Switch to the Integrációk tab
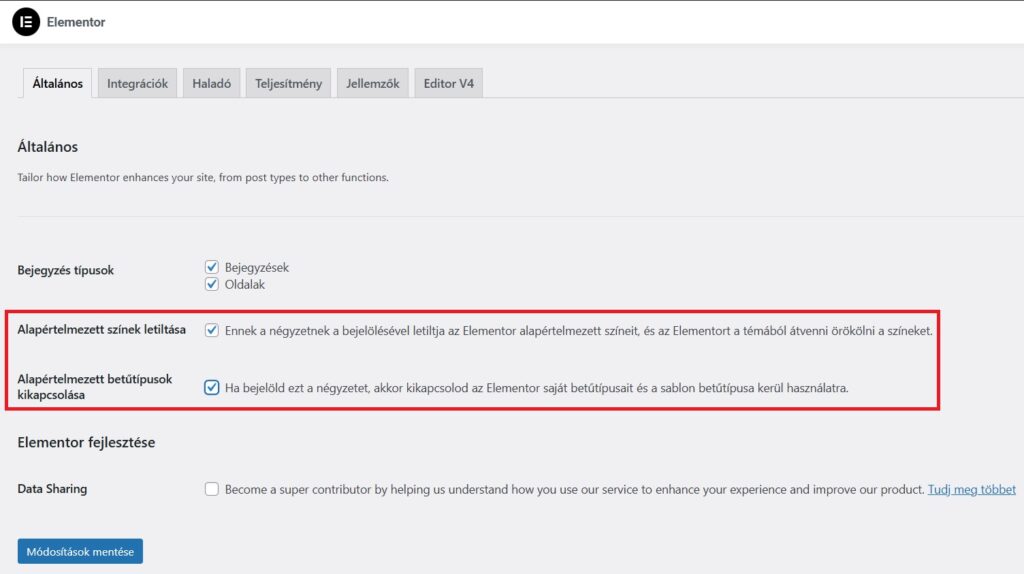1024x574 pixels. tap(138, 84)
